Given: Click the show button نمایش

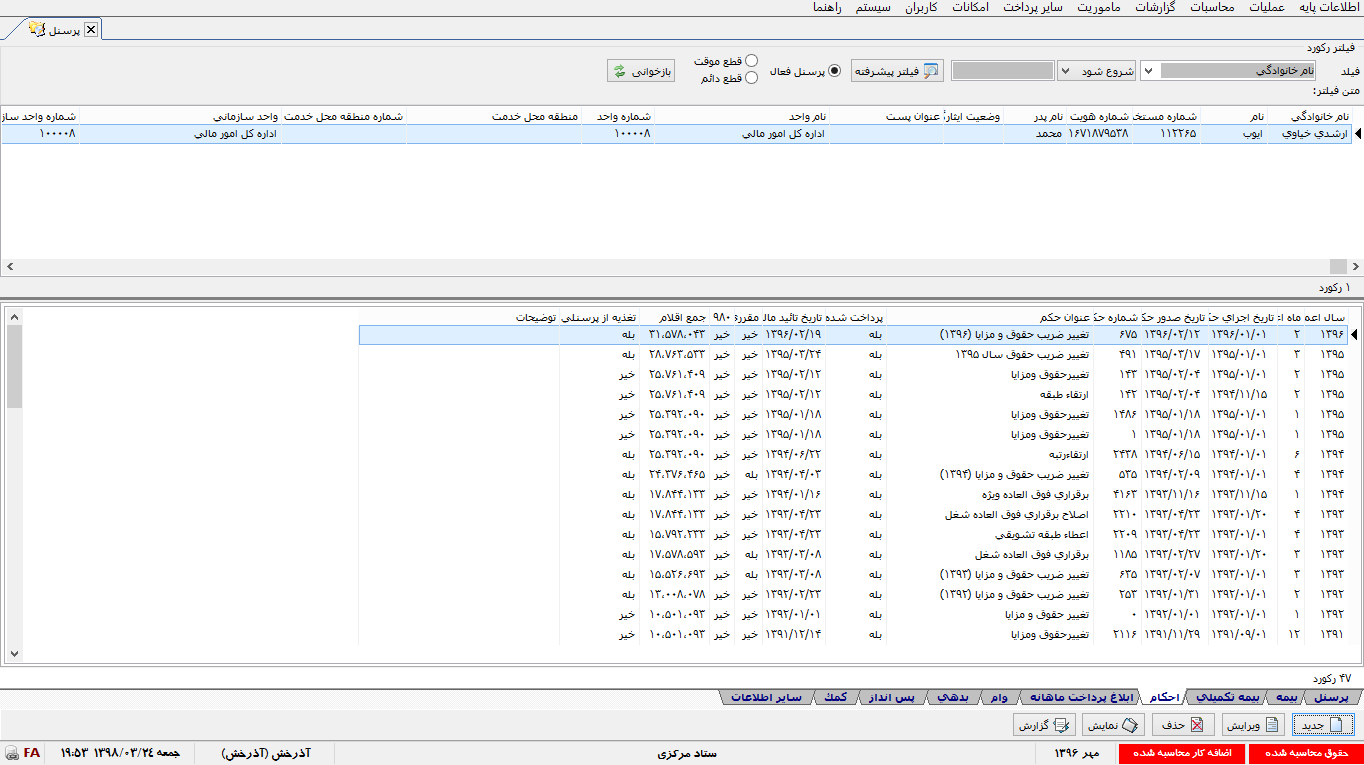Looking at the screenshot, I should (1113, 725).
